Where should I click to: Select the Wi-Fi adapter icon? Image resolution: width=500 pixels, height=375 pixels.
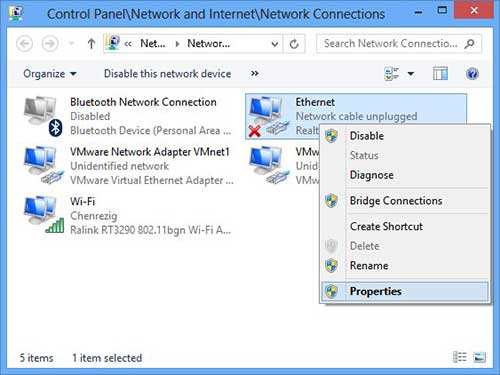click(x=43, y=214)
